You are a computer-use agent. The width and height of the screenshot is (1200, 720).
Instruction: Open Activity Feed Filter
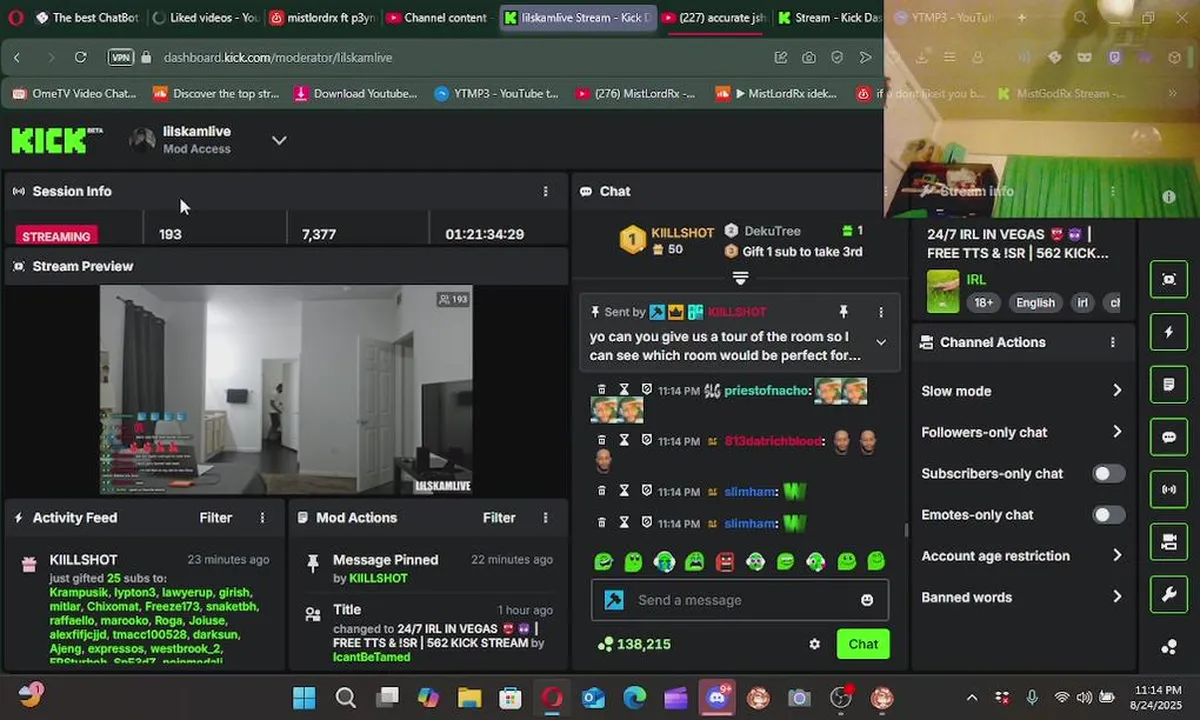click(x=215, y=518)
